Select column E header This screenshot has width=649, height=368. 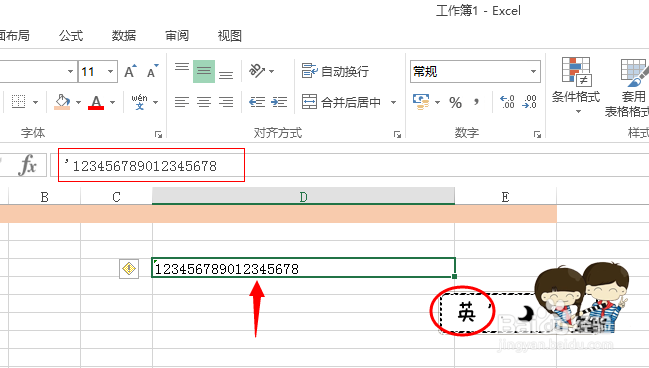tap(505, 197)
